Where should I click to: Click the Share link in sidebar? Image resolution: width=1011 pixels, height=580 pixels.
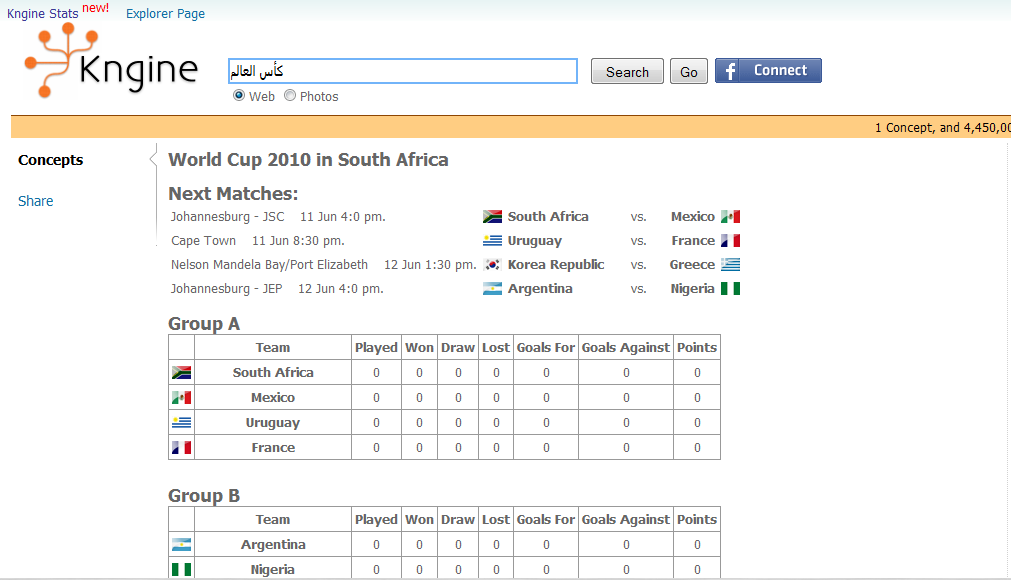35,201
